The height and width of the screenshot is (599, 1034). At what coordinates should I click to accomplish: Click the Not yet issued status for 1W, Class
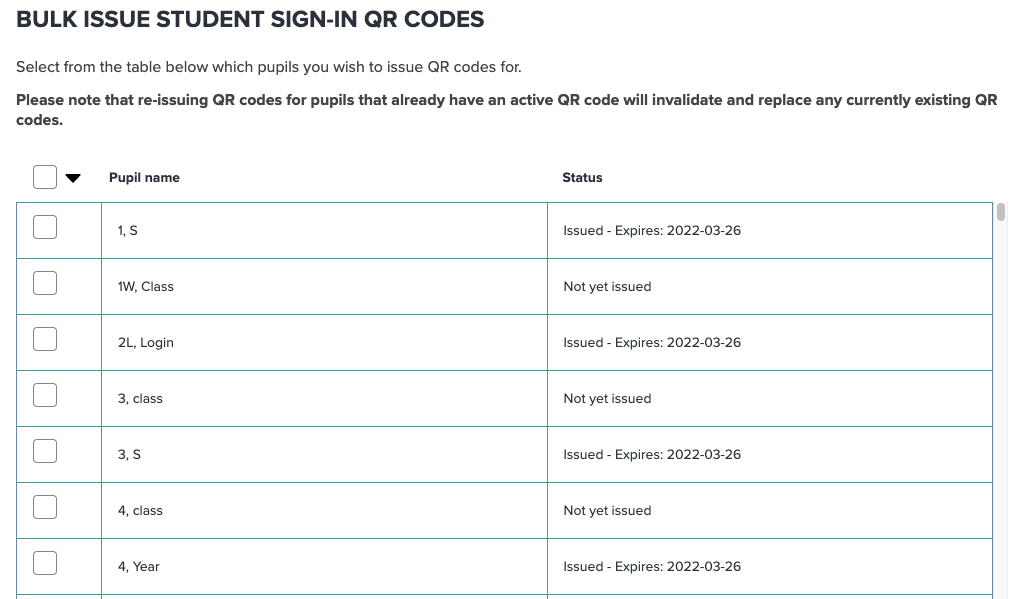[x=607, y=286]
